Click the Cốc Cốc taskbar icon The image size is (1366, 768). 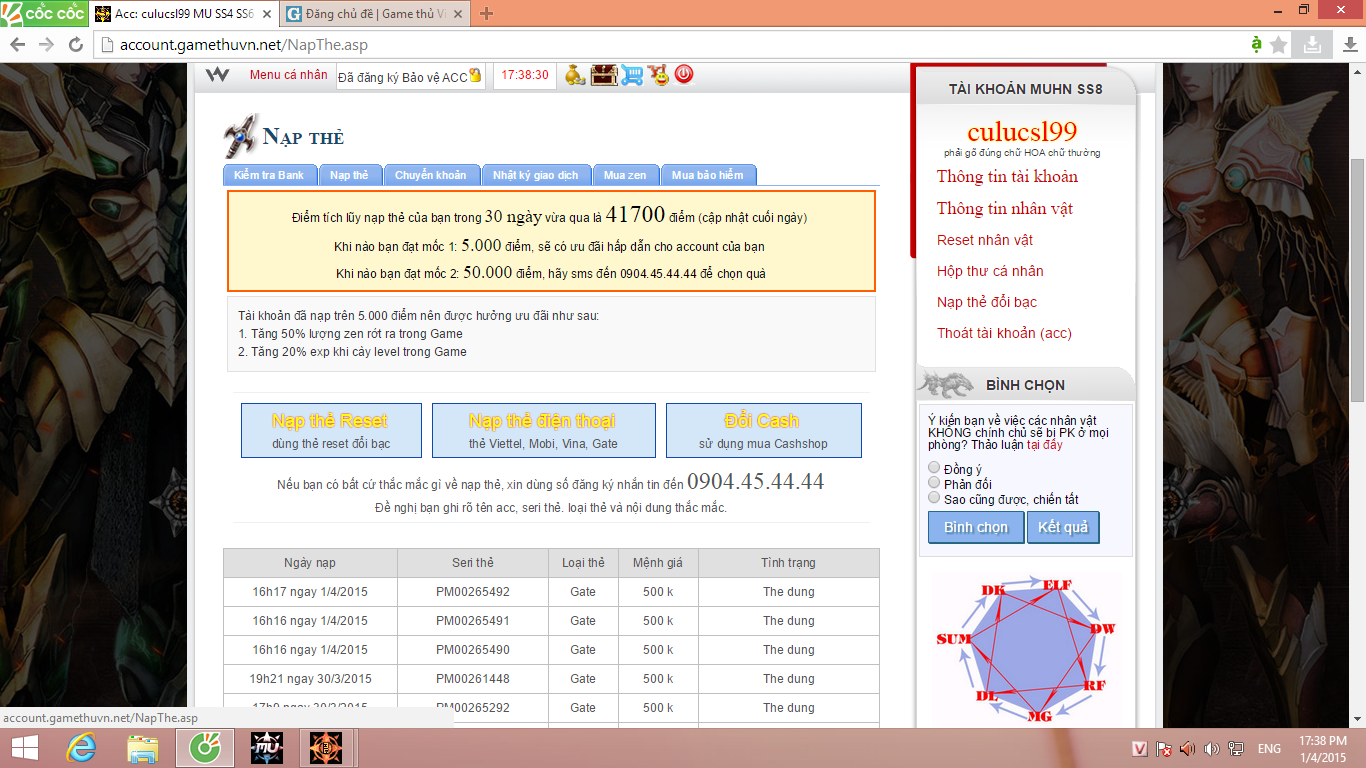tap(205, 748)
